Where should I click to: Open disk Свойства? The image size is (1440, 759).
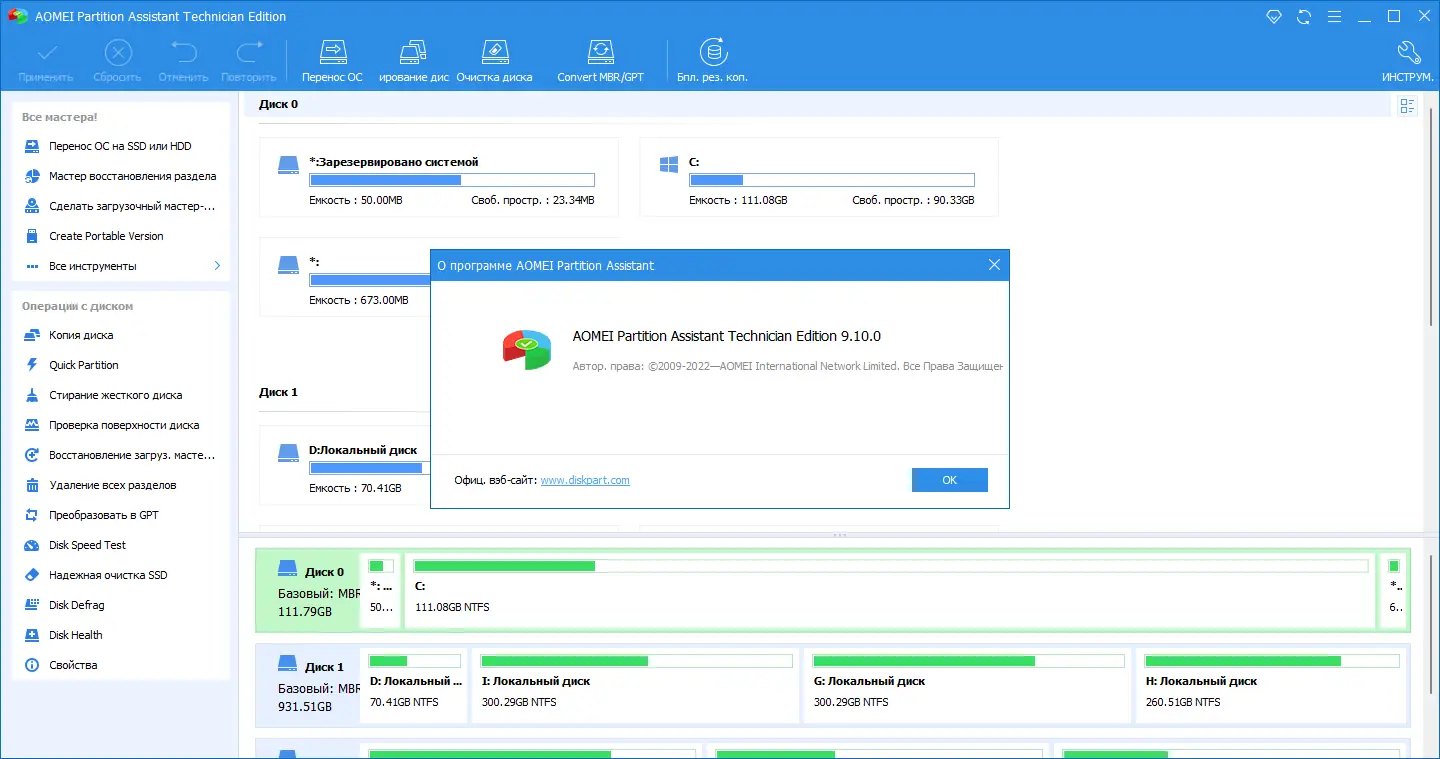120,665
